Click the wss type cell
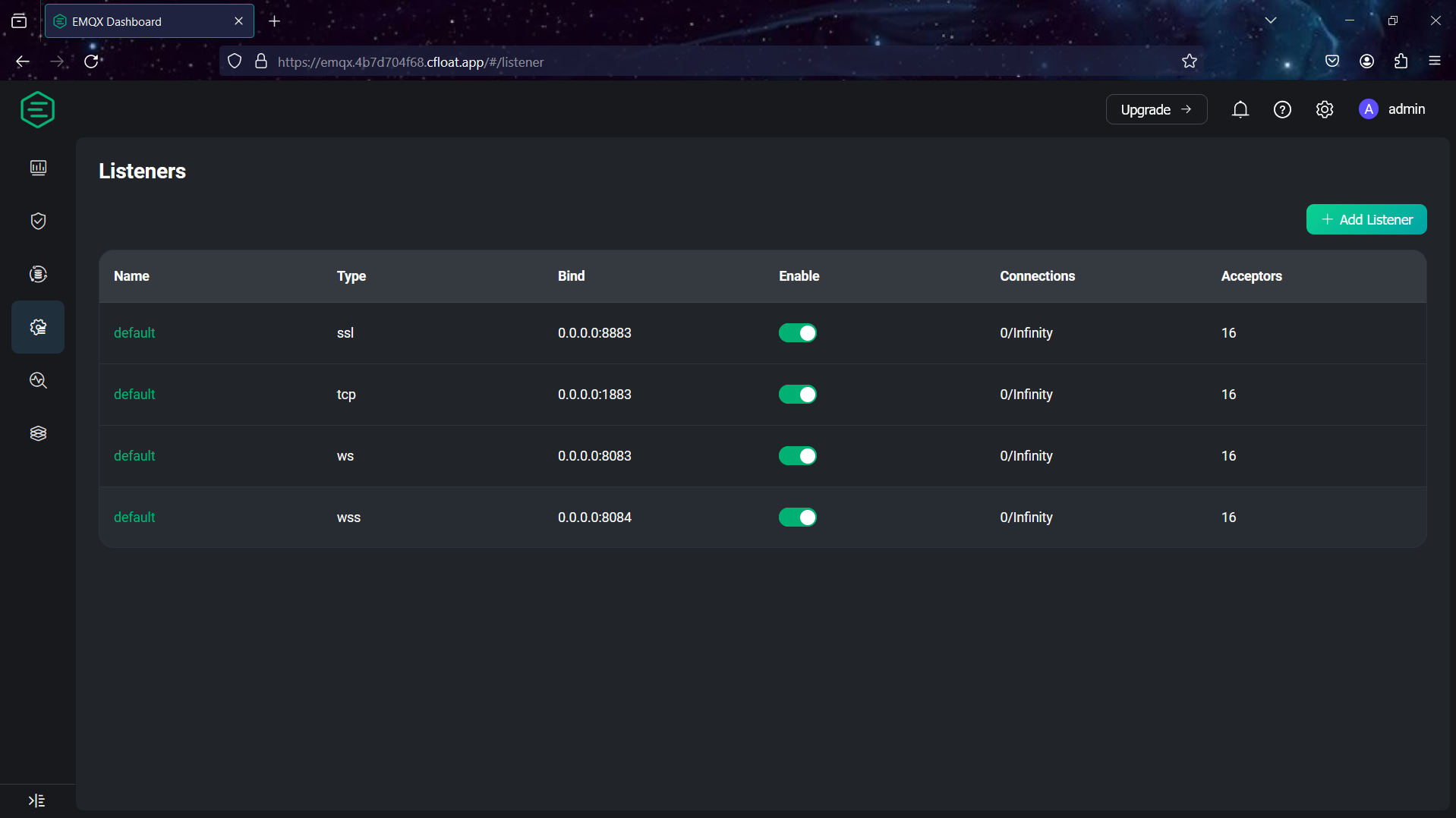1456x818 pixels. (x=348, y=518)
